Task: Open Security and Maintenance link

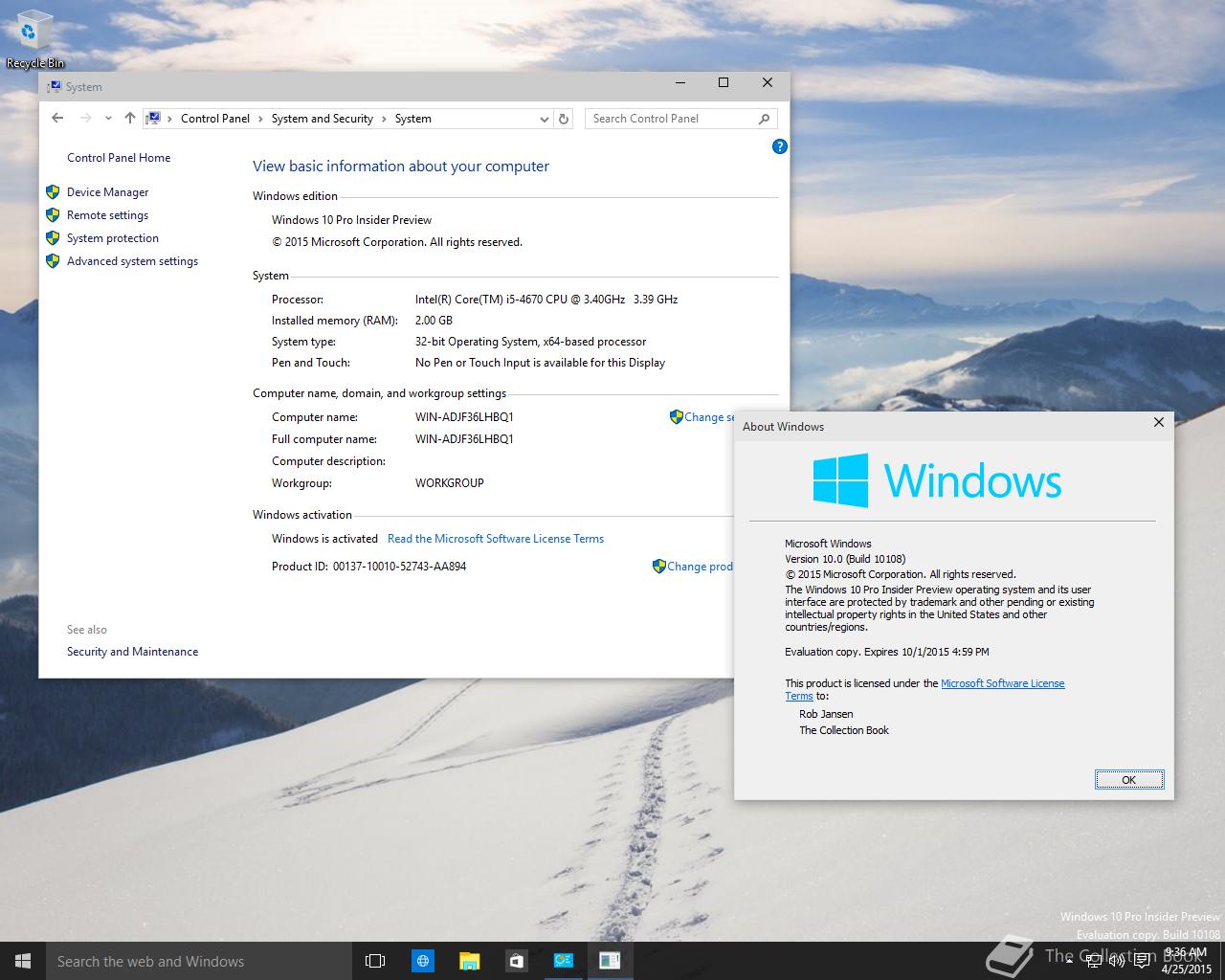Action: (x=132, y=652)
